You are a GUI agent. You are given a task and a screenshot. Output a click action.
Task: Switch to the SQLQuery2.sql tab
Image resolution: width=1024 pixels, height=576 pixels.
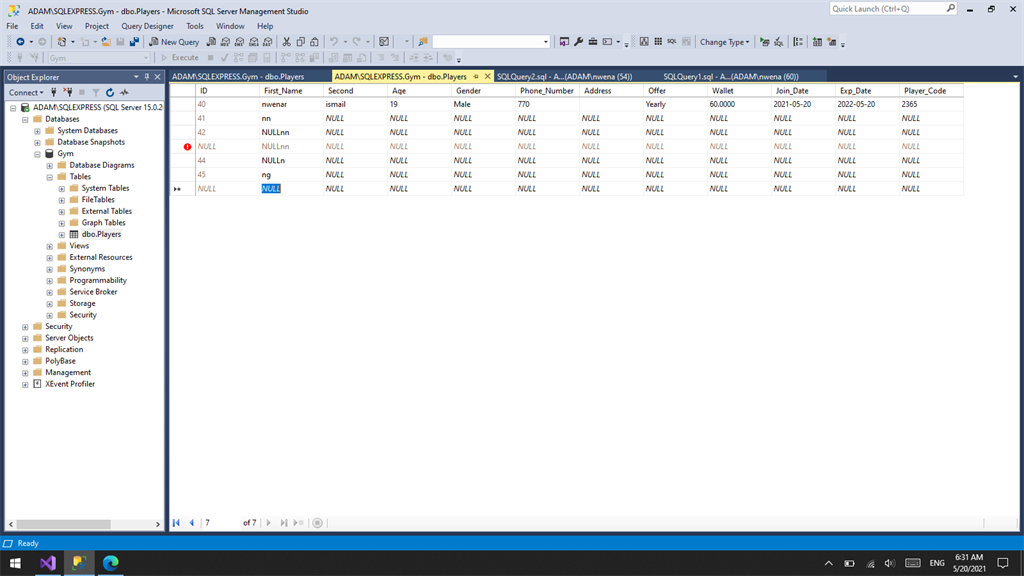coord(564,76)
